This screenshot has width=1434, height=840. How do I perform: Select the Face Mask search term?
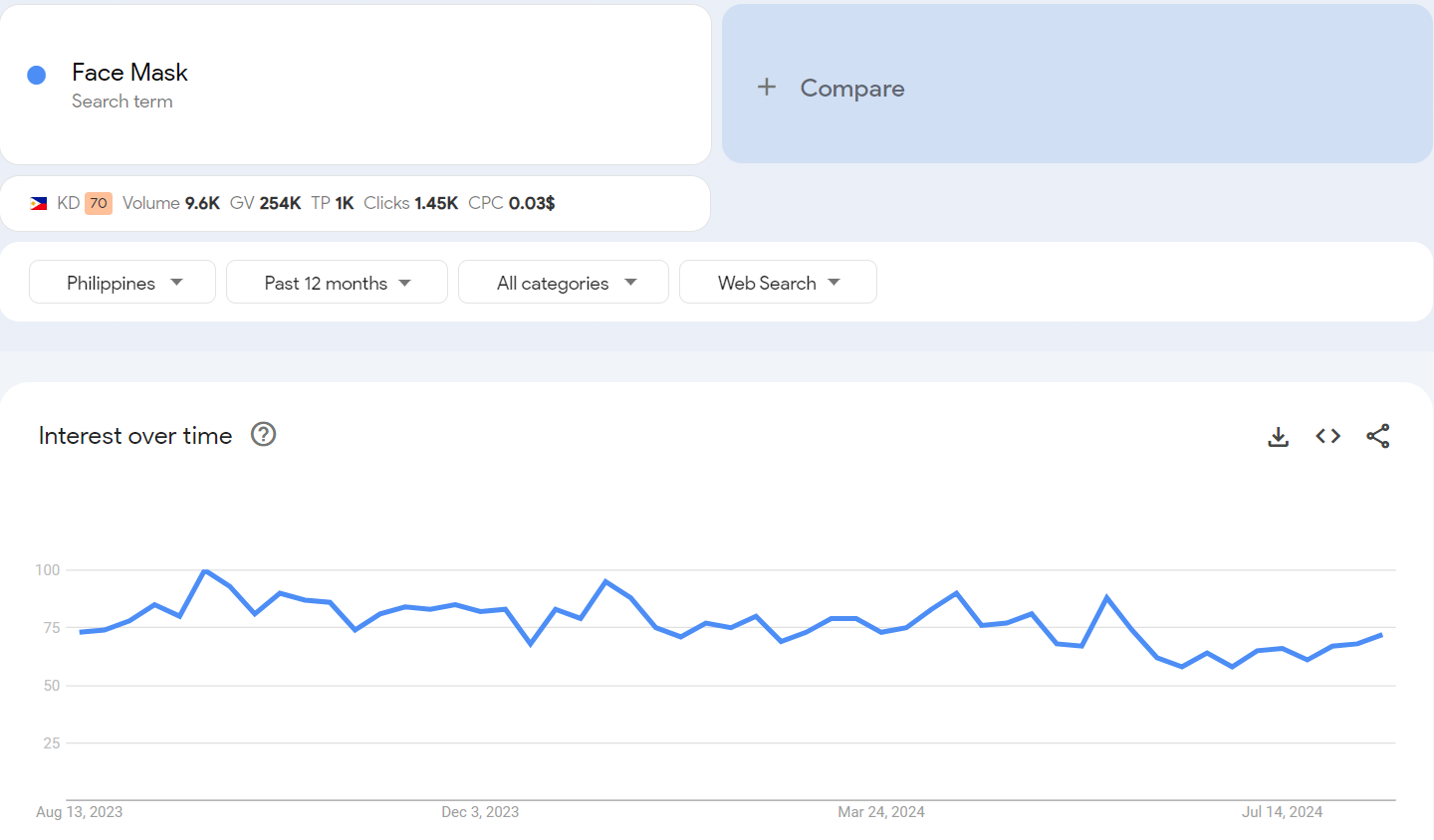pos(129,73)
